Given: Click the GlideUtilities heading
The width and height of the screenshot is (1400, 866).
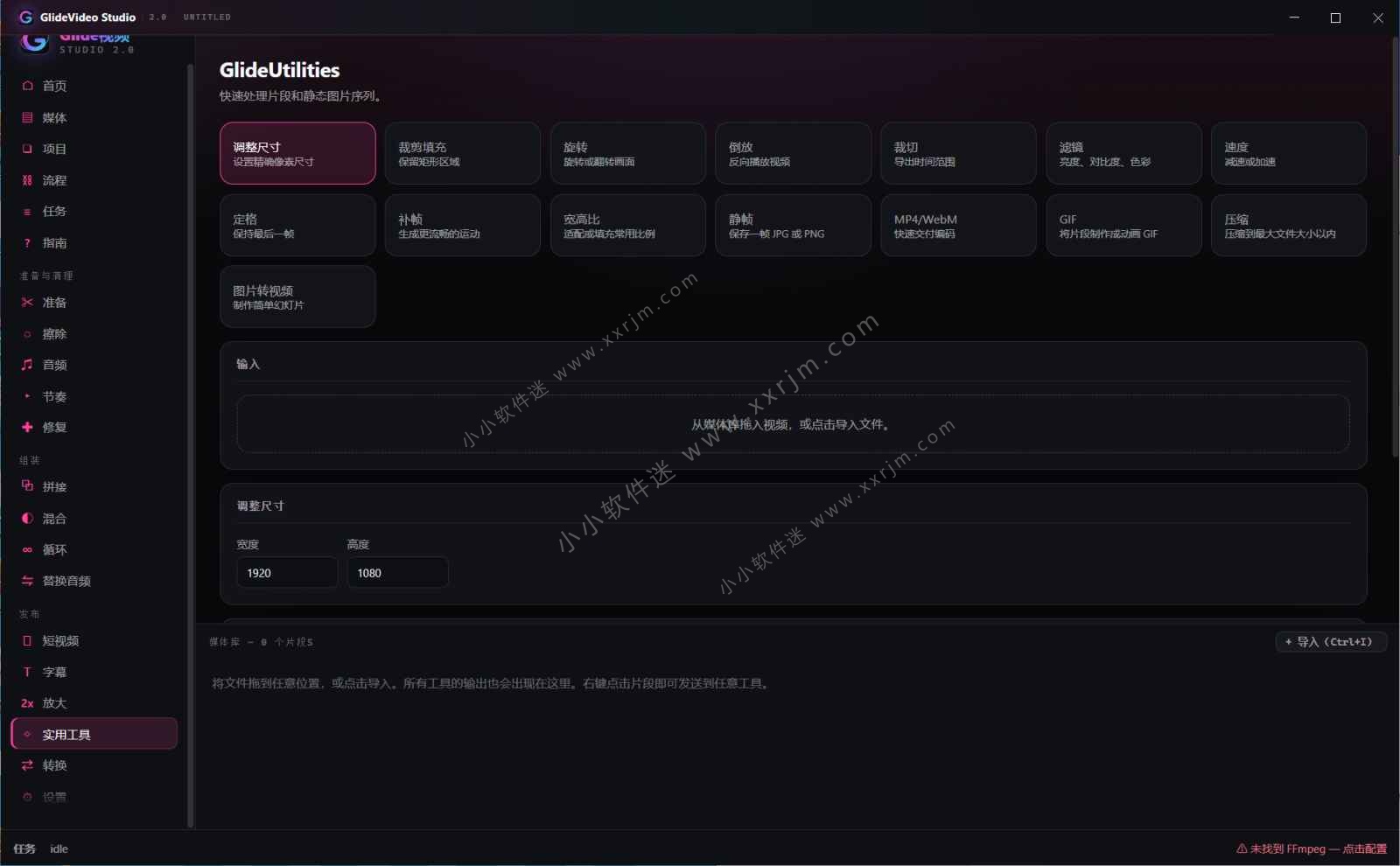Looking at the screenshot, I should coord(279,70).
